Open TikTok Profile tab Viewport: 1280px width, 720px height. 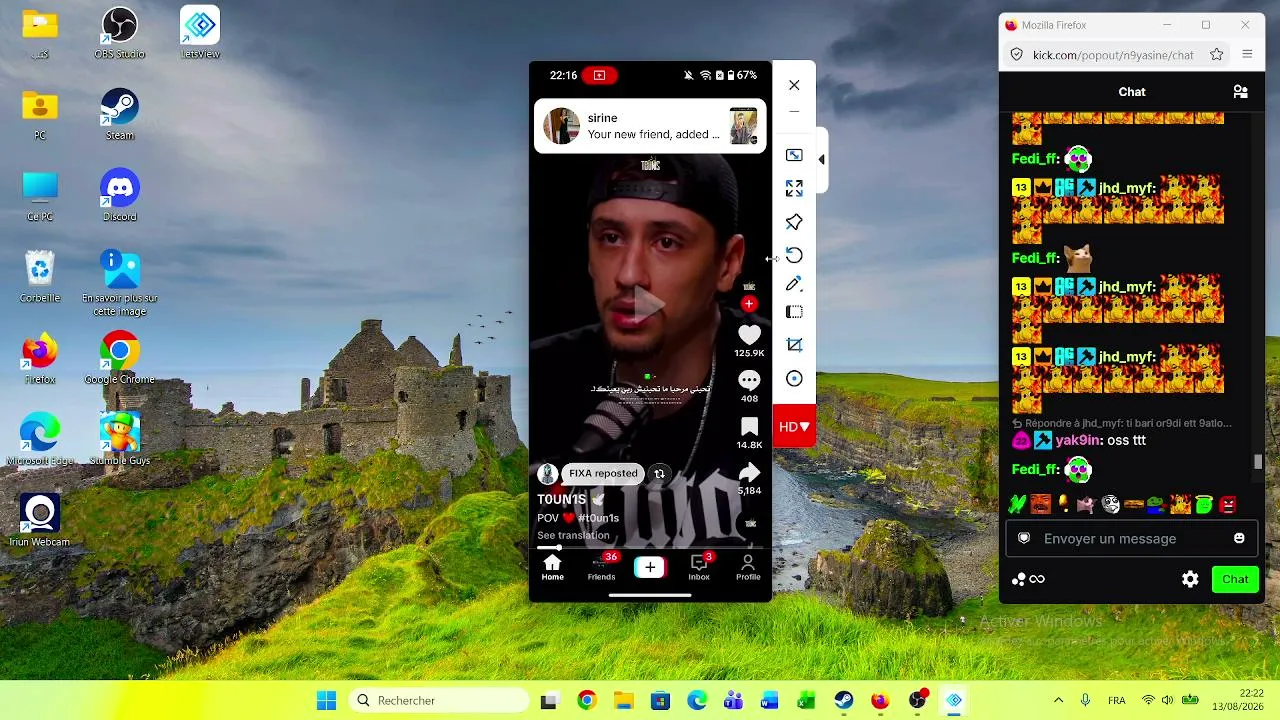pyautogui.click(x=748, y=567)
